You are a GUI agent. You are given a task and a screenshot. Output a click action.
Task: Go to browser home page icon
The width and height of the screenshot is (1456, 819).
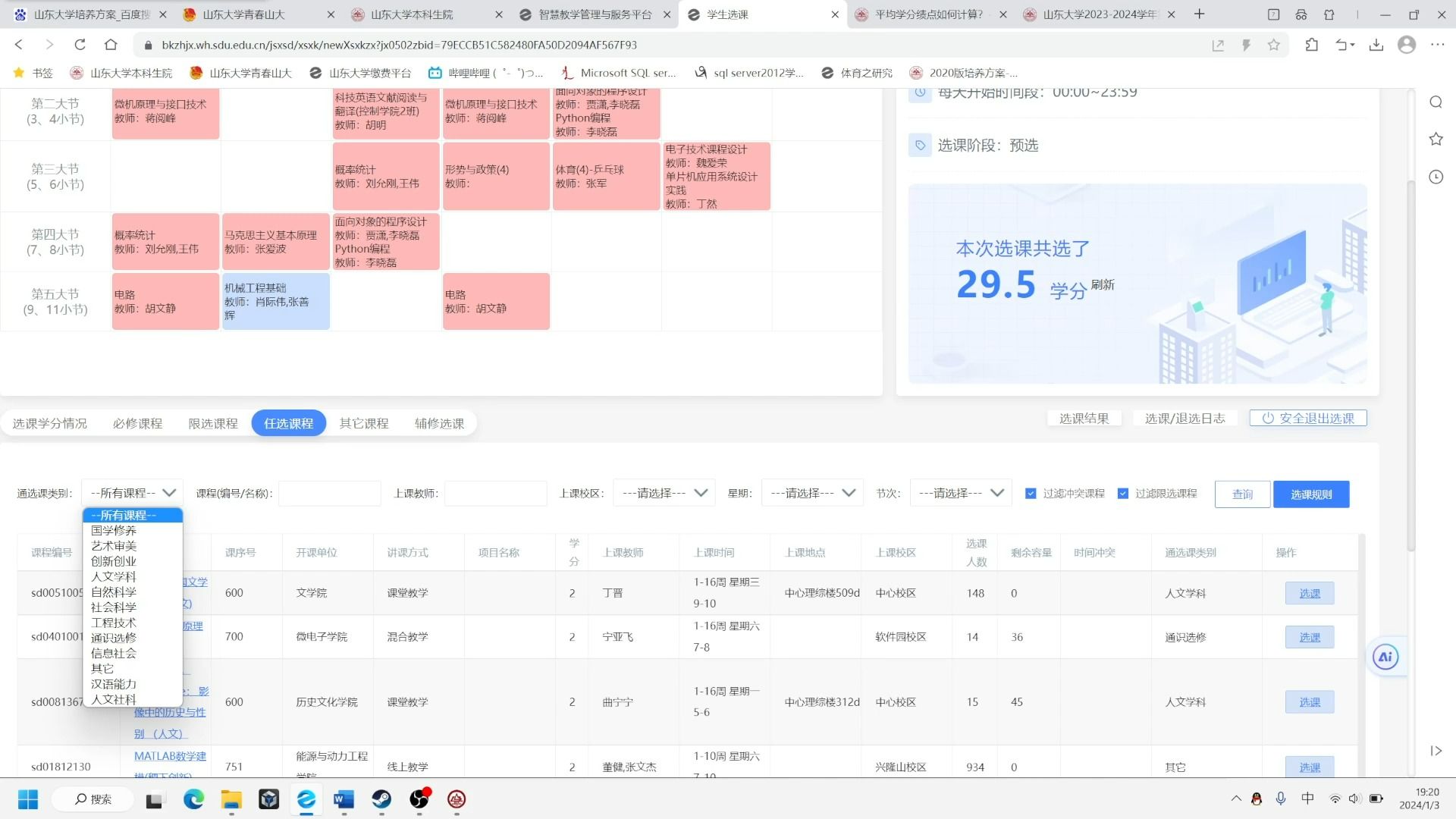[x=111, y=45]
